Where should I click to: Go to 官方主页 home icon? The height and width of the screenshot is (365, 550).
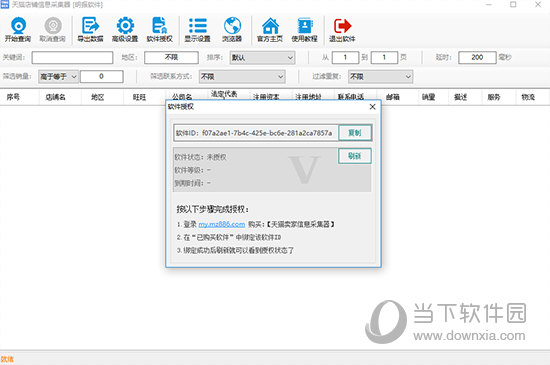(x=270, y=29)
